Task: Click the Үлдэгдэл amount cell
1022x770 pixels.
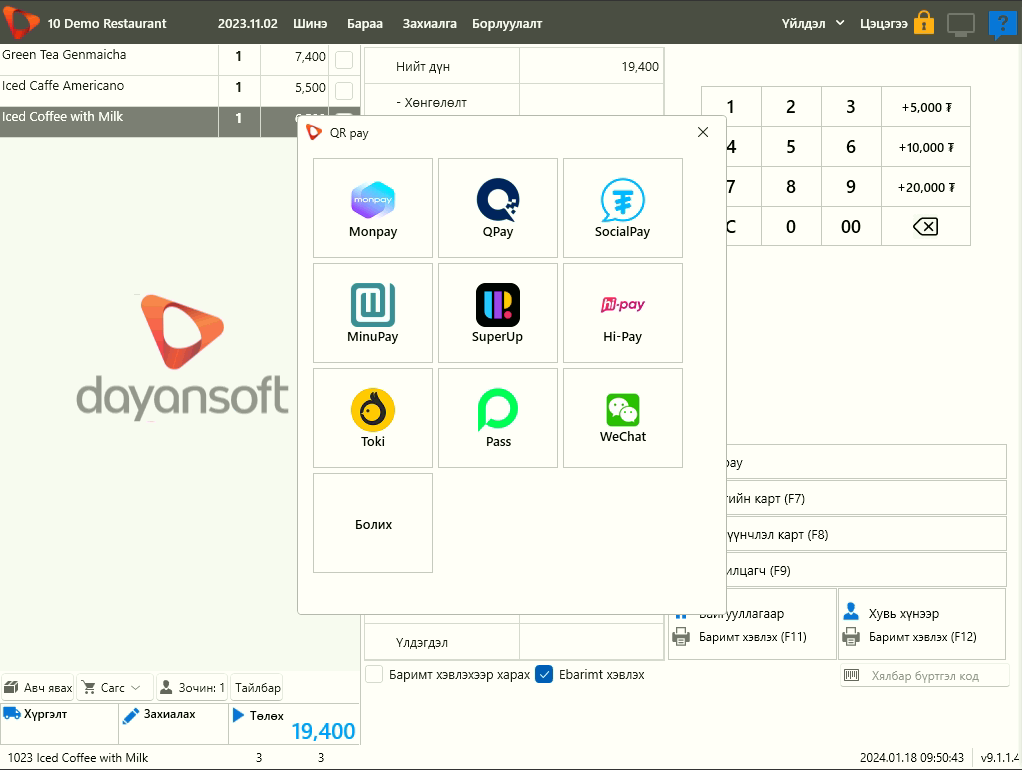Action: click(592, 642)
